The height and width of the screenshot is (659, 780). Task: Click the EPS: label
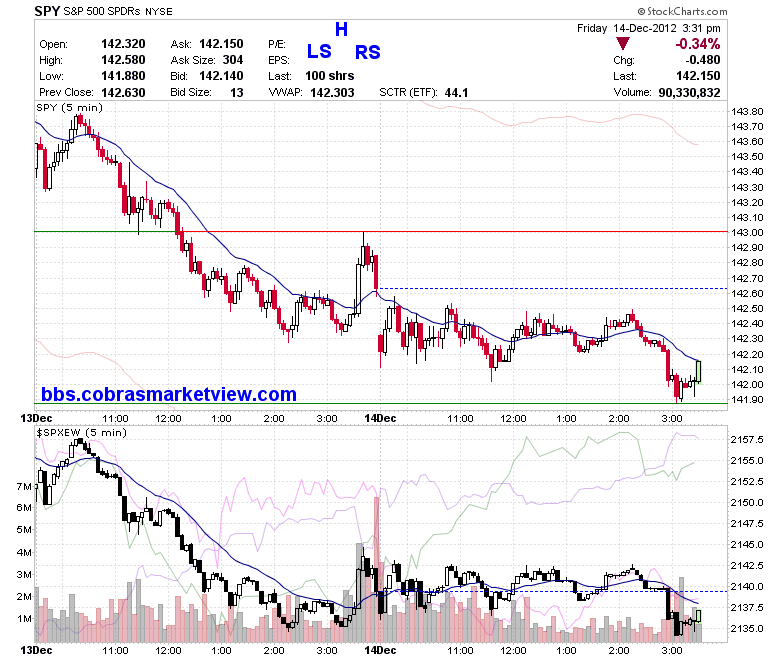point(279,60)
